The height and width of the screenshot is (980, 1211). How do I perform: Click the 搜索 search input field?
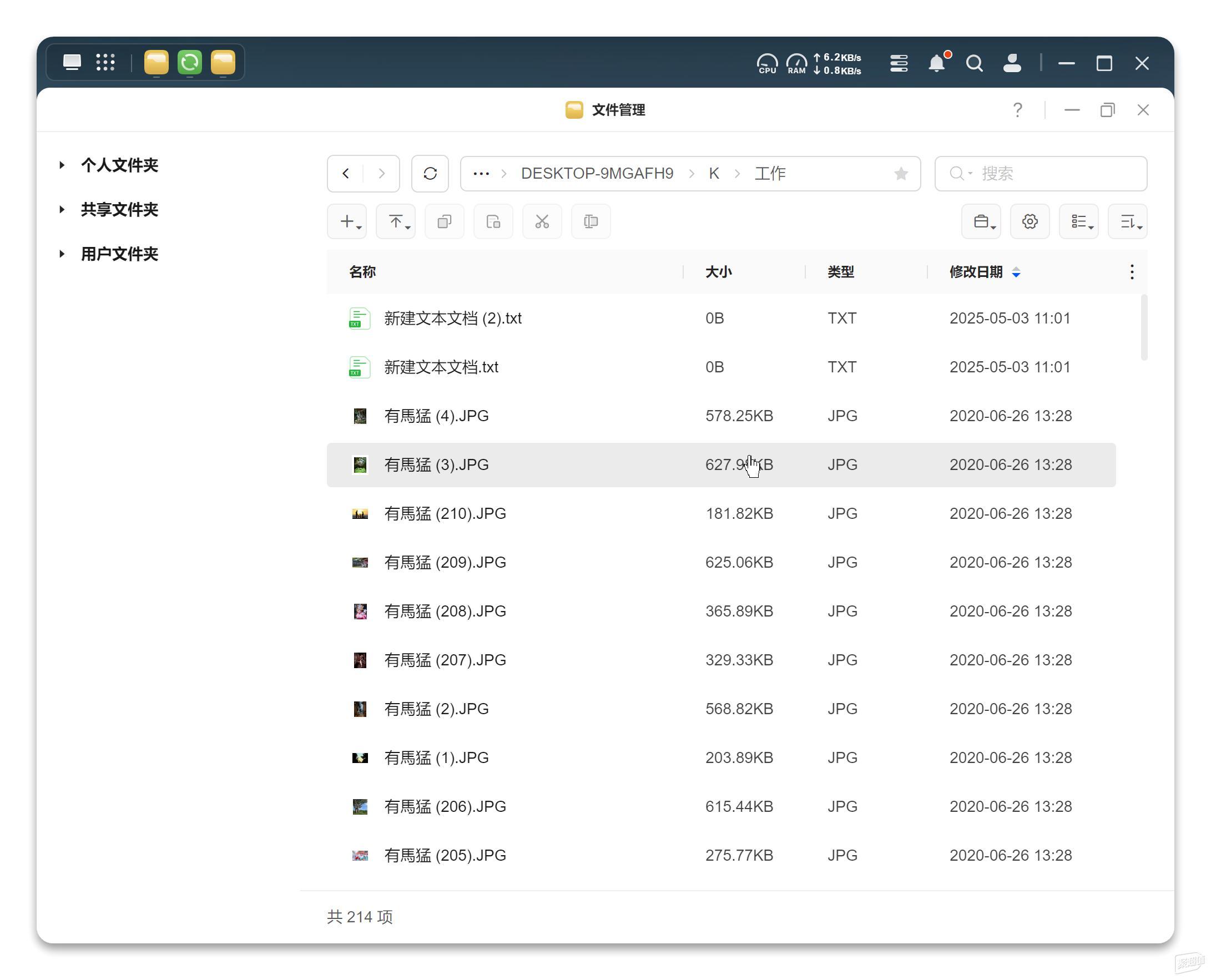tap(1041, 173)
